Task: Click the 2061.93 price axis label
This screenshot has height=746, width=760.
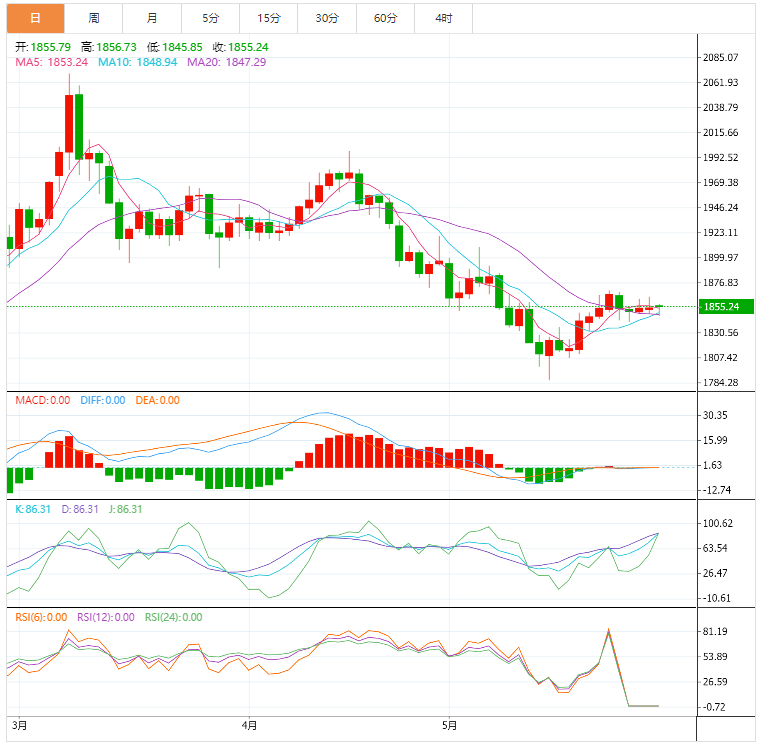Action: click(721, 82)
